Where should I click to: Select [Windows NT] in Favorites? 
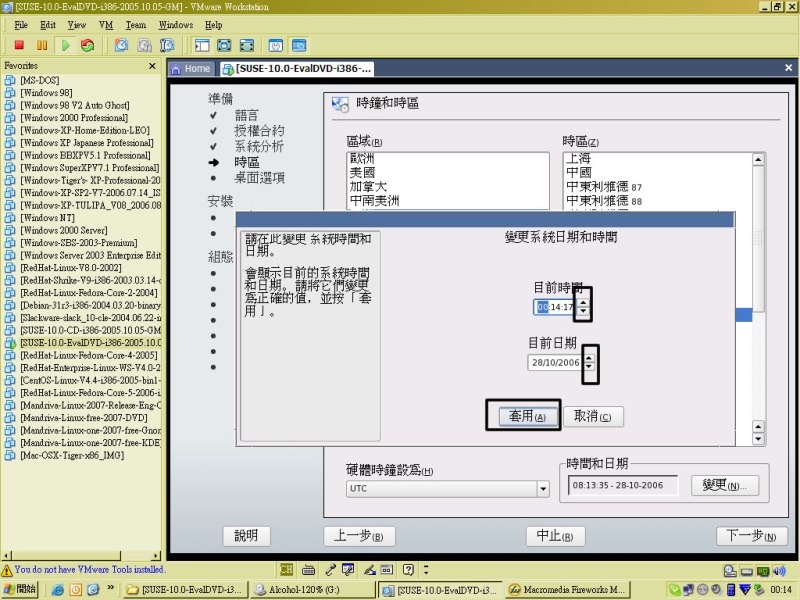click(x=47, y=218)
